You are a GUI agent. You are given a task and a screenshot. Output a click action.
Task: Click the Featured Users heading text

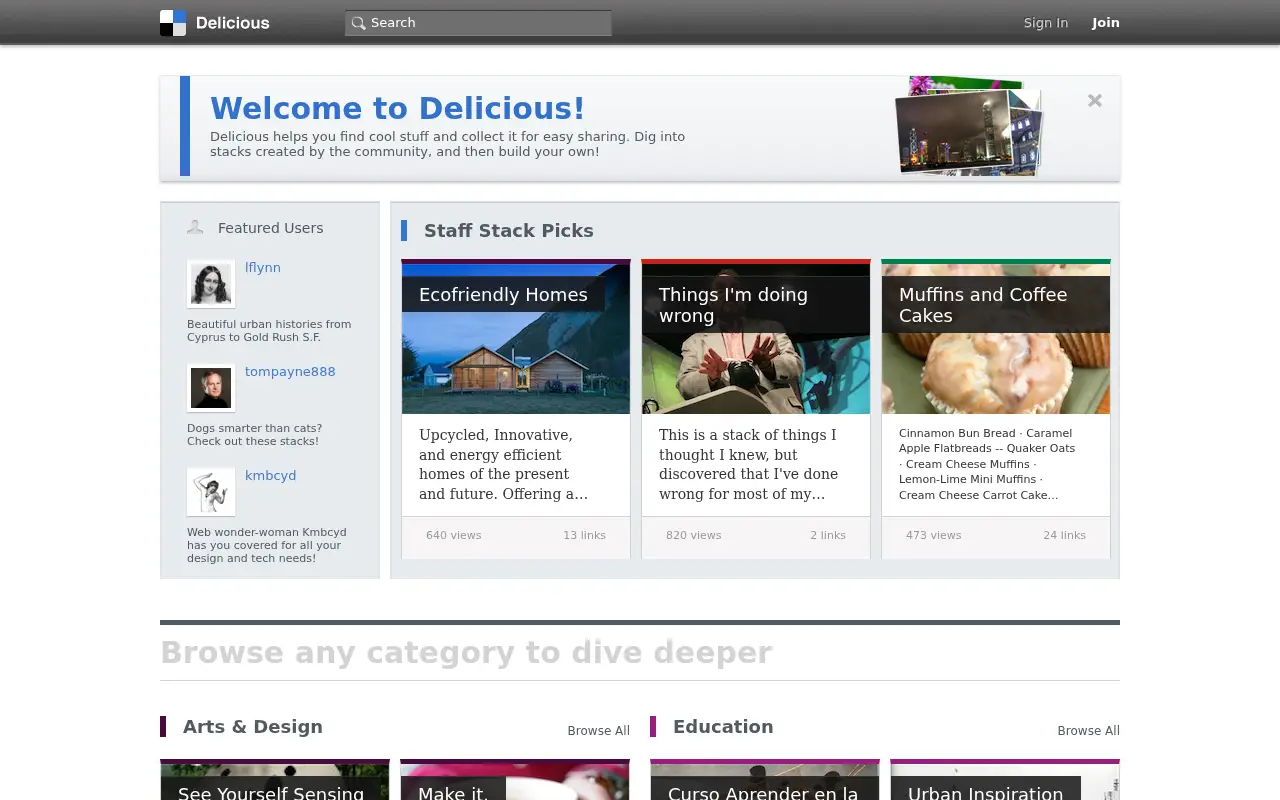point(270,228)
